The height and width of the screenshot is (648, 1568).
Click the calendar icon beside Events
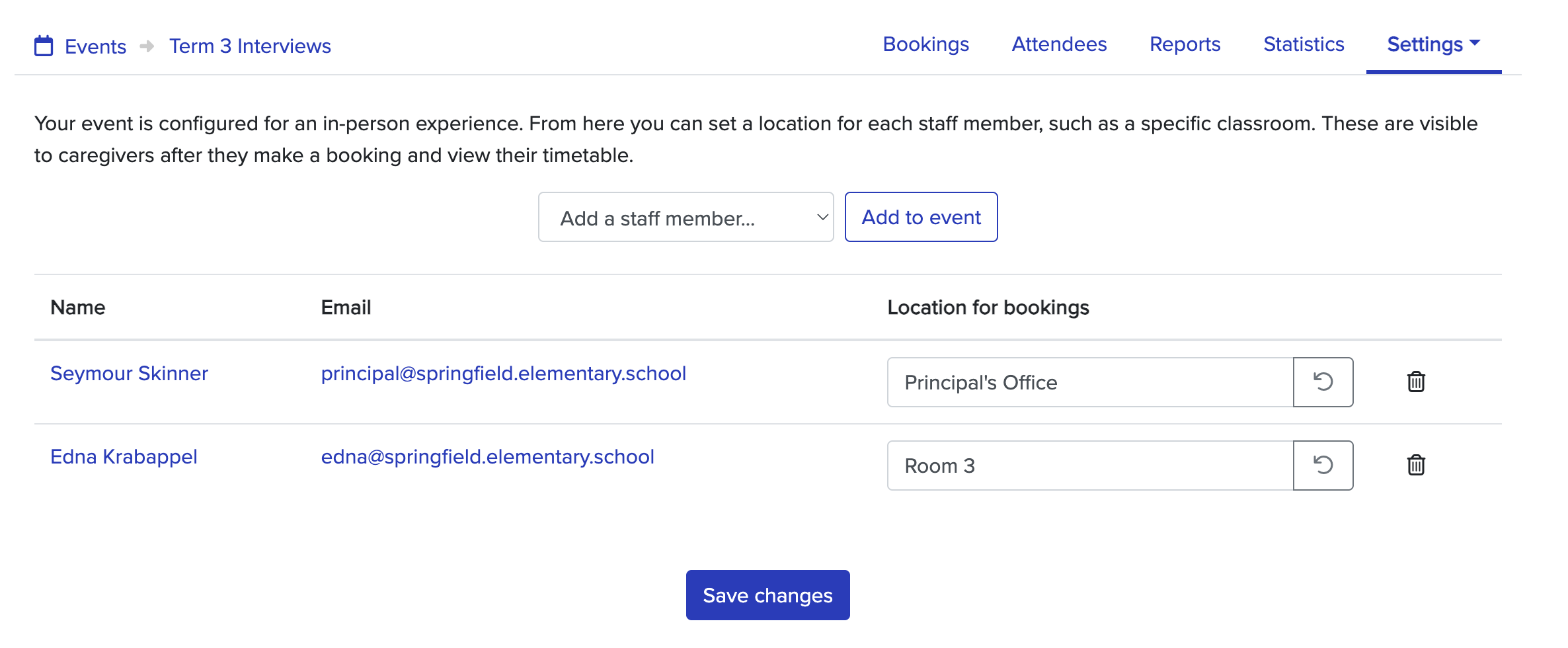click(x=44, y=46)
